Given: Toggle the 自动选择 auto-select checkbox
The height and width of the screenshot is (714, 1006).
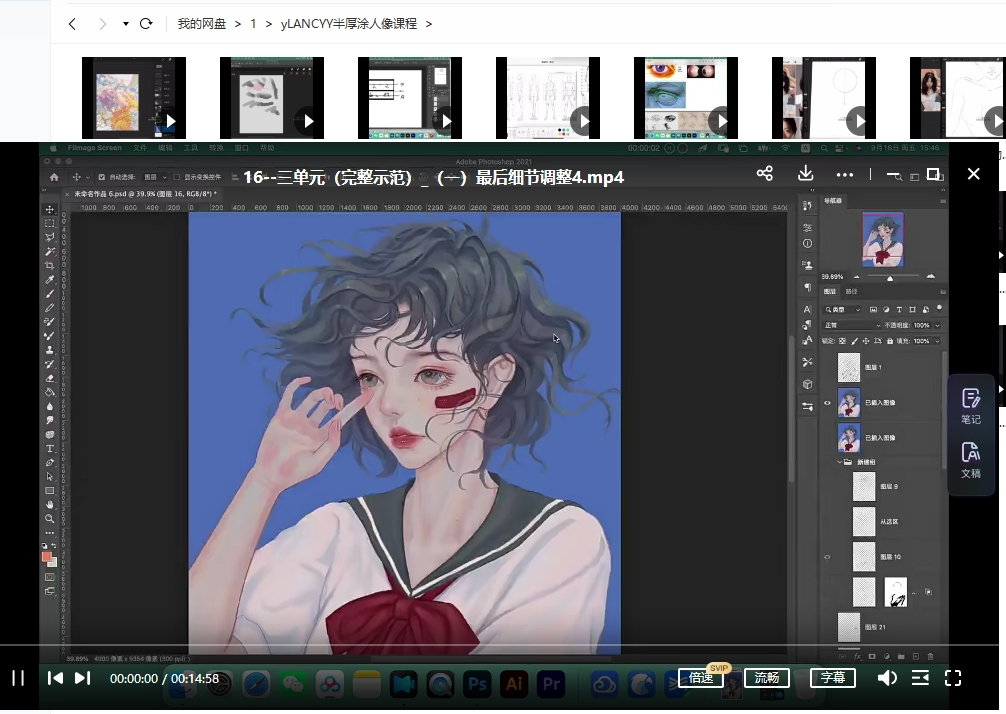Looking at the screenshot, I should [x=101, y=177].
